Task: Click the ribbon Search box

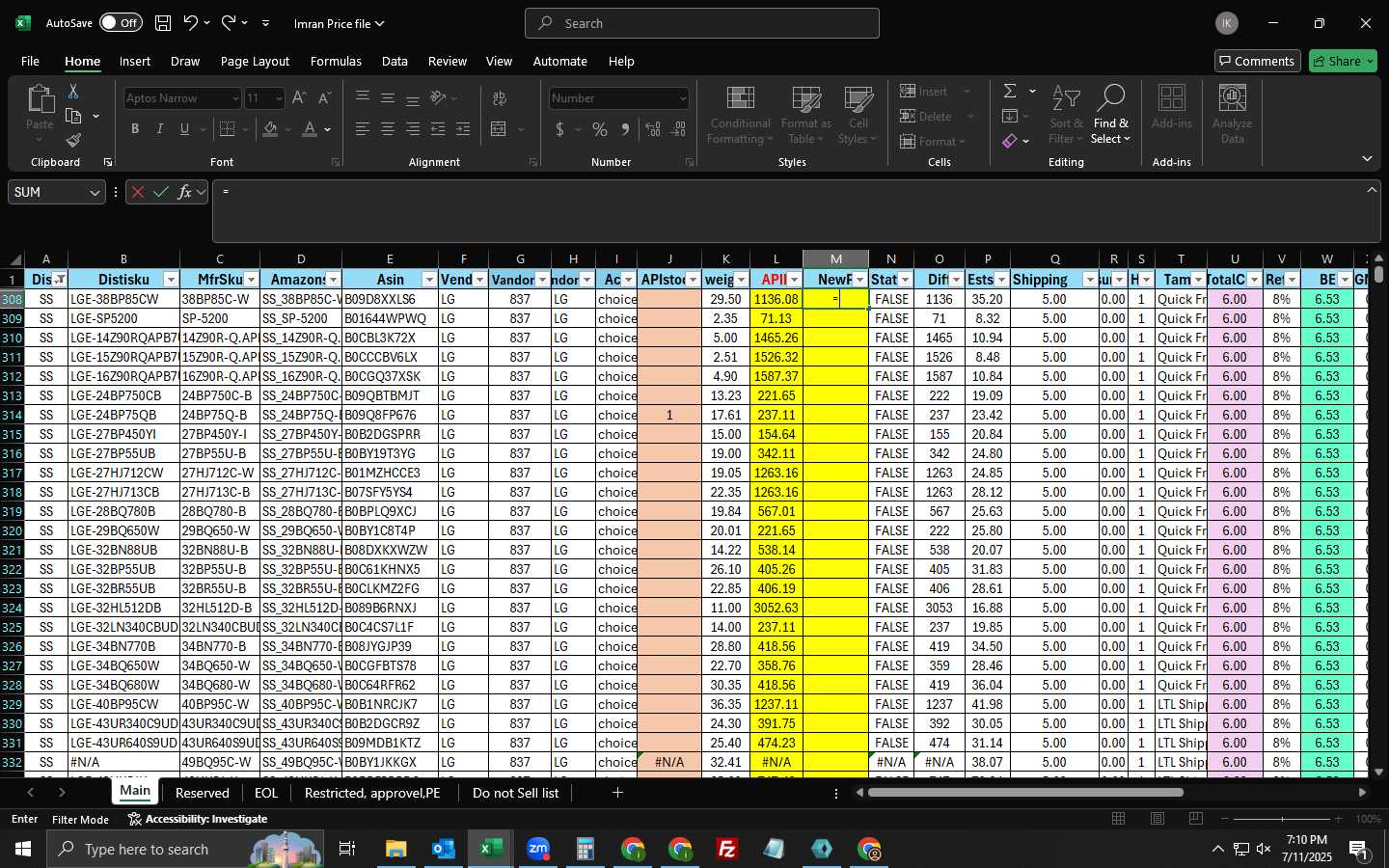Action: [x=702, y=23]
